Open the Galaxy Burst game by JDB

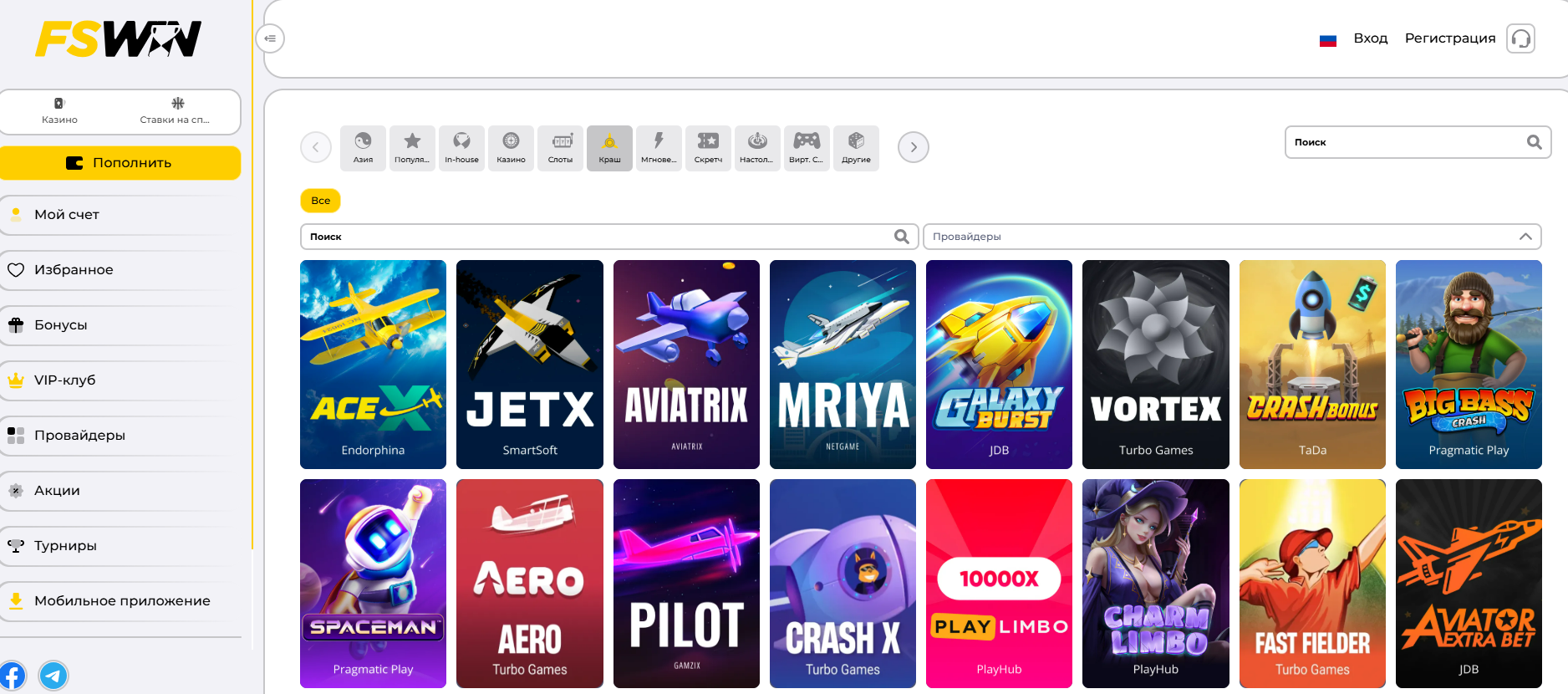click(x=999, y=365)
